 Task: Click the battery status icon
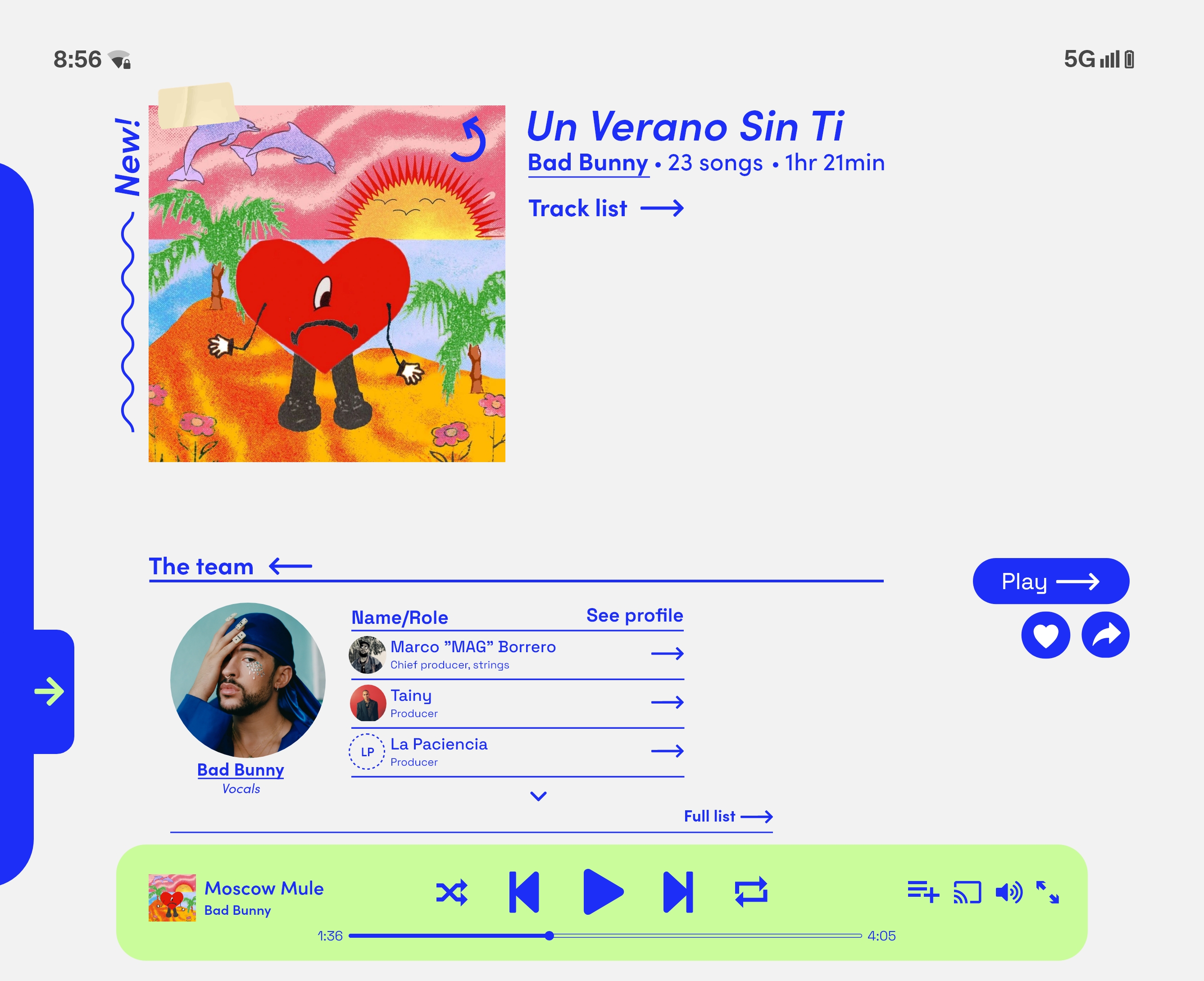point(1129,59)
